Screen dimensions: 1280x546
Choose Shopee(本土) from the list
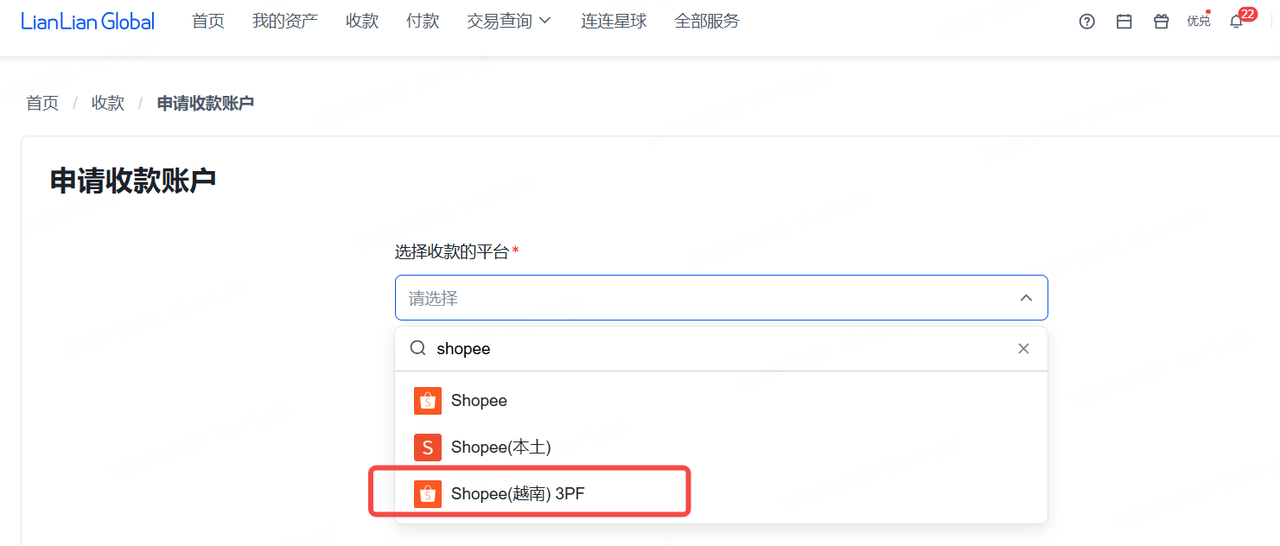click(500, 447)
